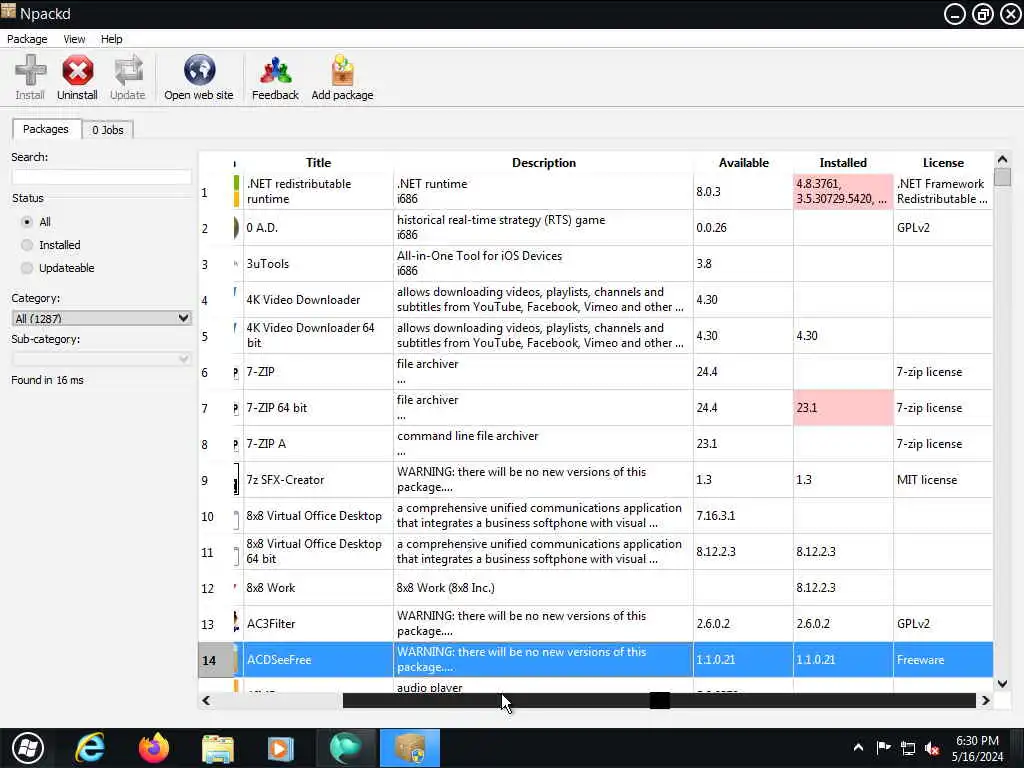Click the horizontal scrollbar thumb
The width and height of the screenshot is (1024, 768).
click(660, 700)
